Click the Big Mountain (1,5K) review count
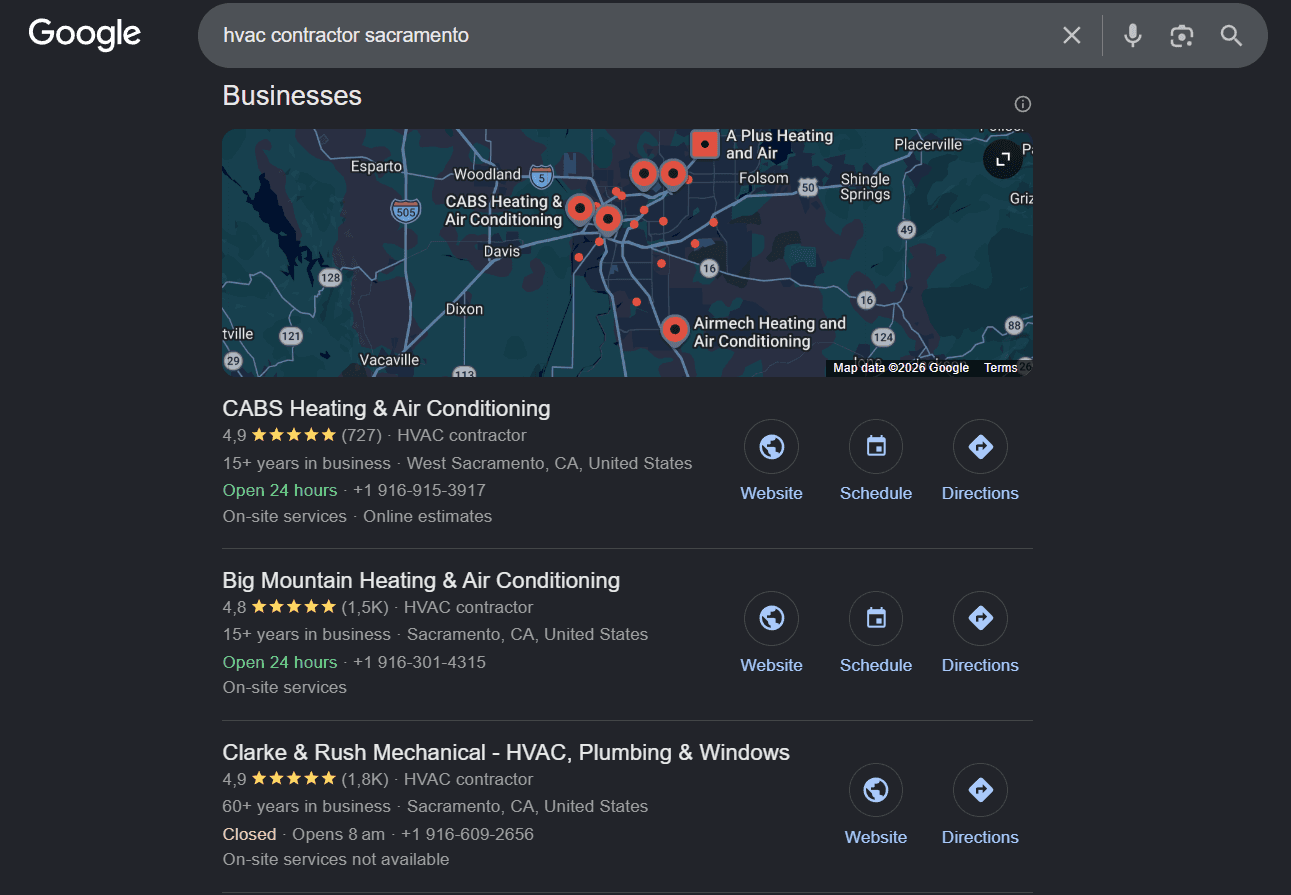 [365, 607]
